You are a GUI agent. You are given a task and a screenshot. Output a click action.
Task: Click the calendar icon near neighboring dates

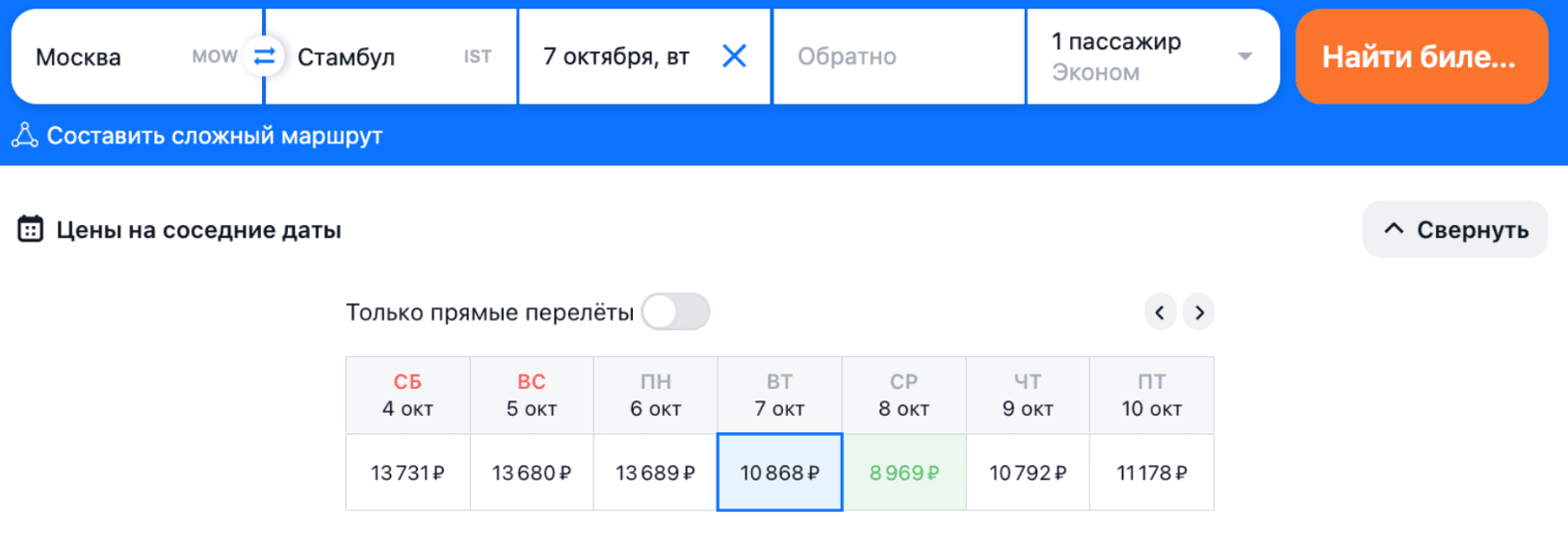[31, 229]
